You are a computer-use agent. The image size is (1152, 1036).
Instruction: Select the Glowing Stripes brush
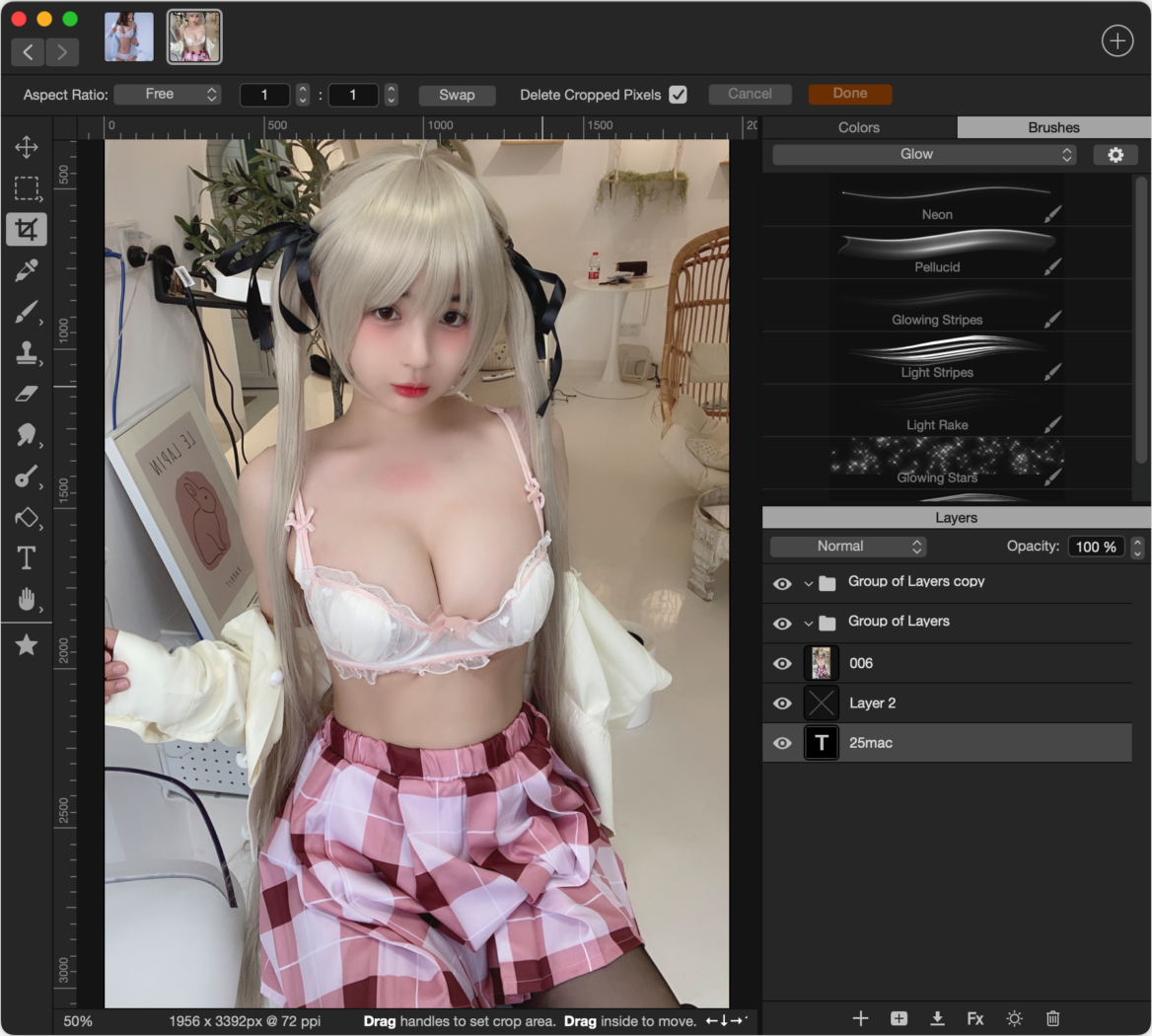tap(947, 306)
